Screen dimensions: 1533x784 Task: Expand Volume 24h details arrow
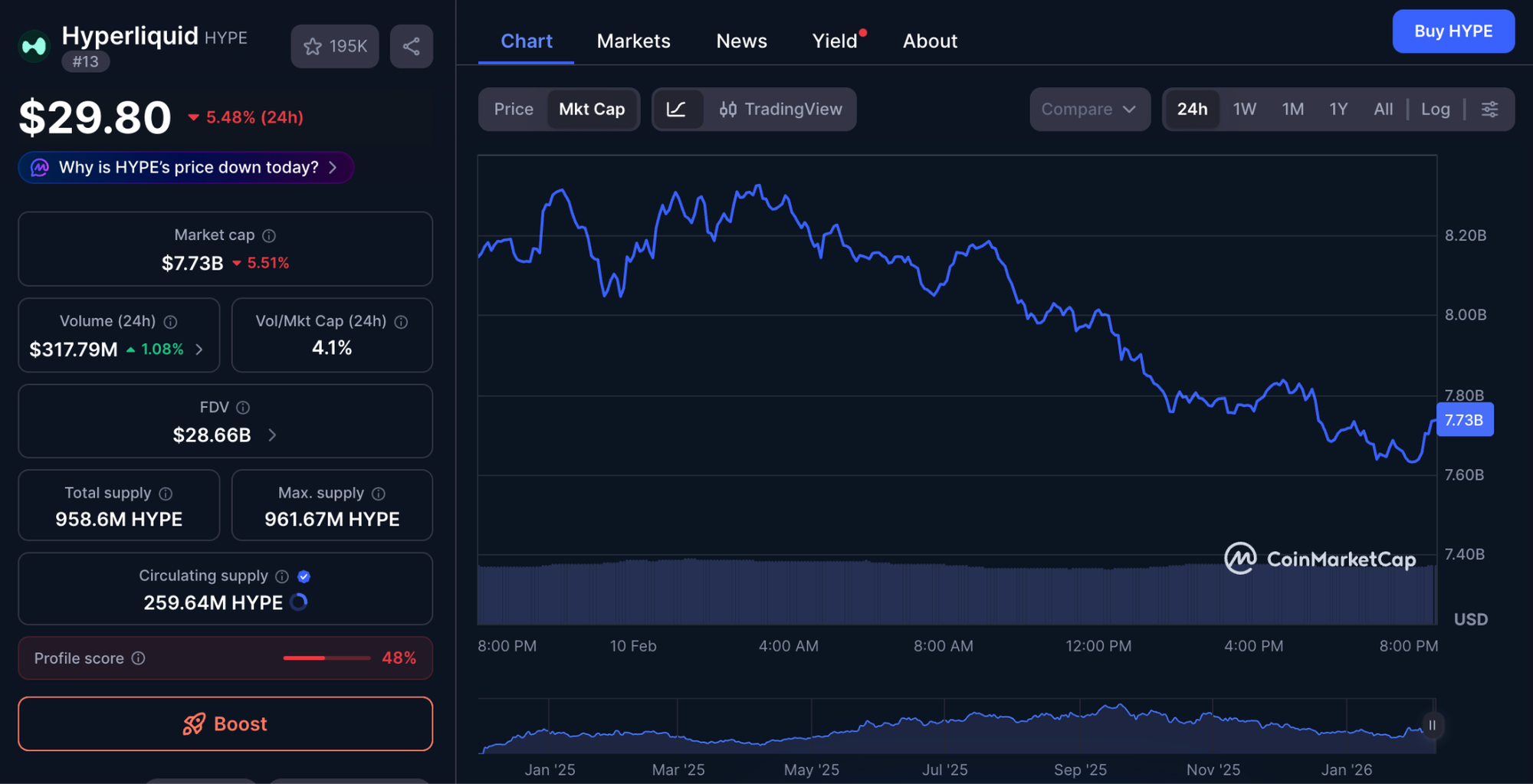point(199,349)
